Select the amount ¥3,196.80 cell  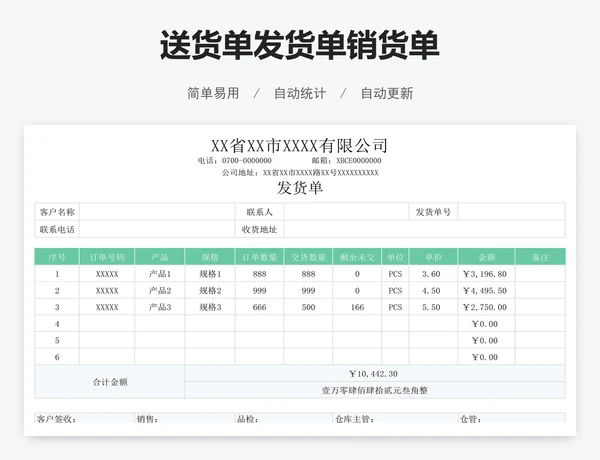[x=487, y=274]
